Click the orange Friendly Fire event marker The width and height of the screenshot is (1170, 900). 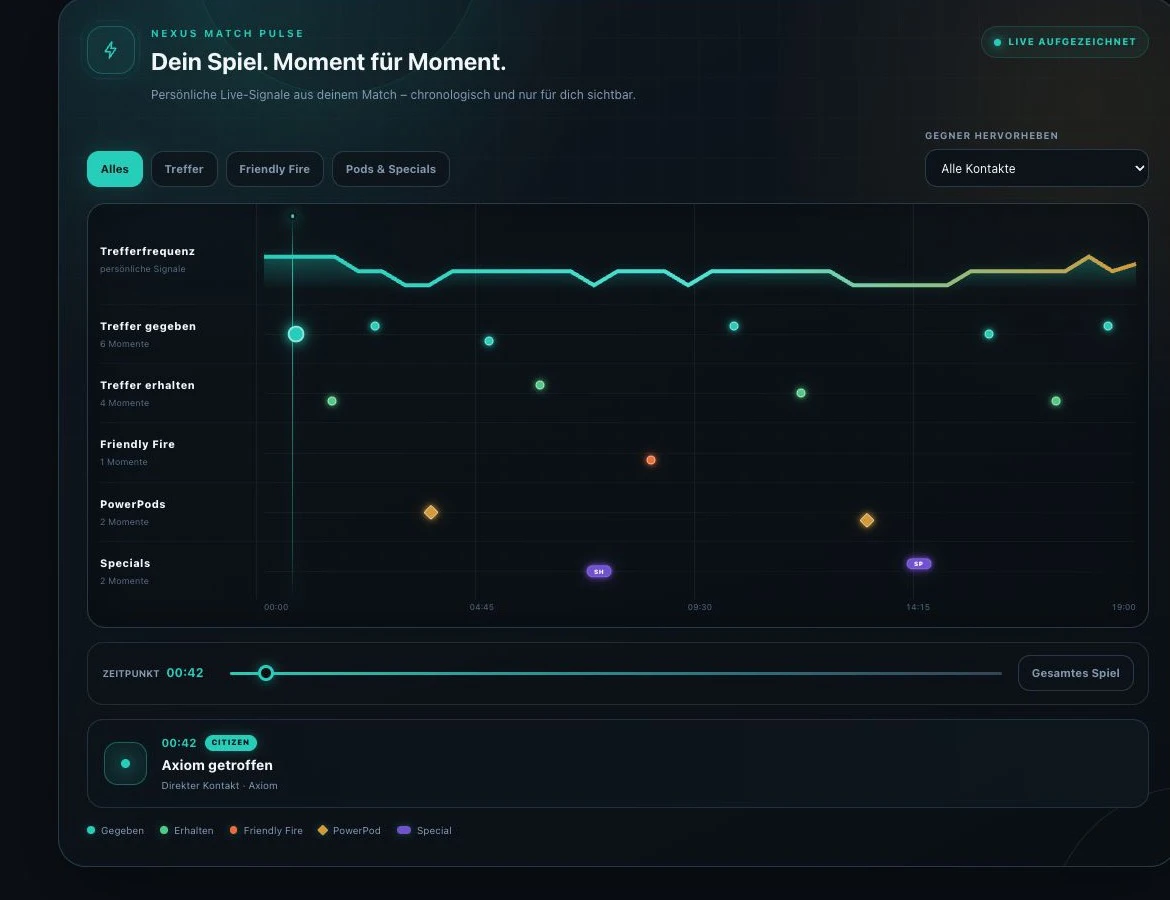pos(651,460)
